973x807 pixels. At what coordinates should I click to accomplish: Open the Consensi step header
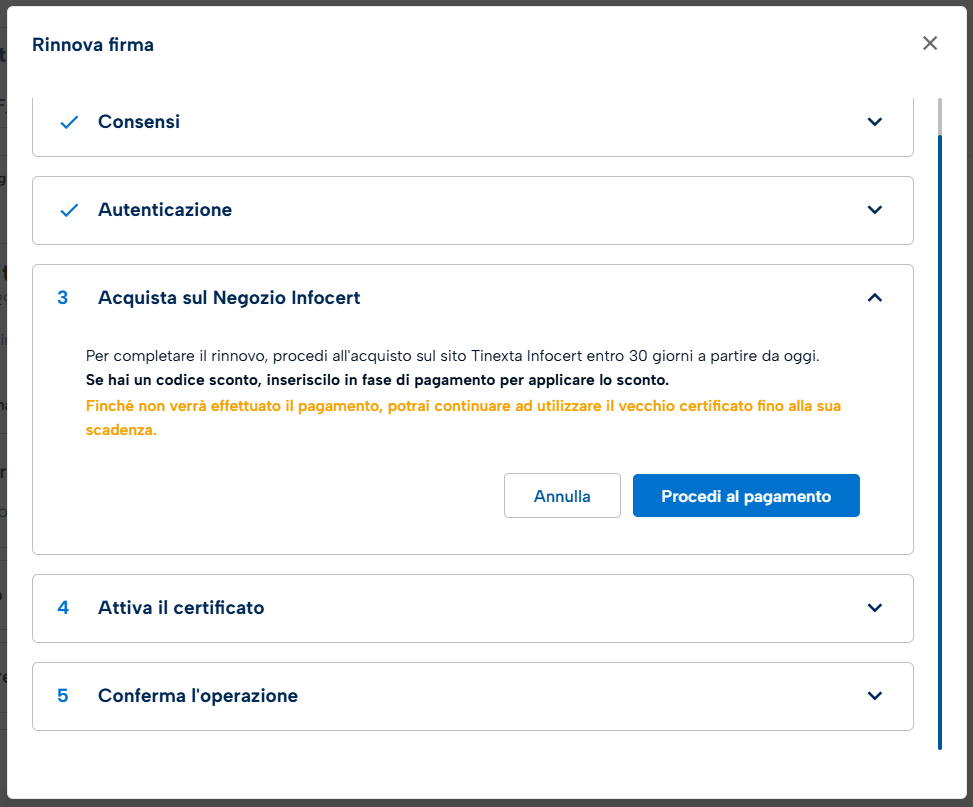pos(139,122)
